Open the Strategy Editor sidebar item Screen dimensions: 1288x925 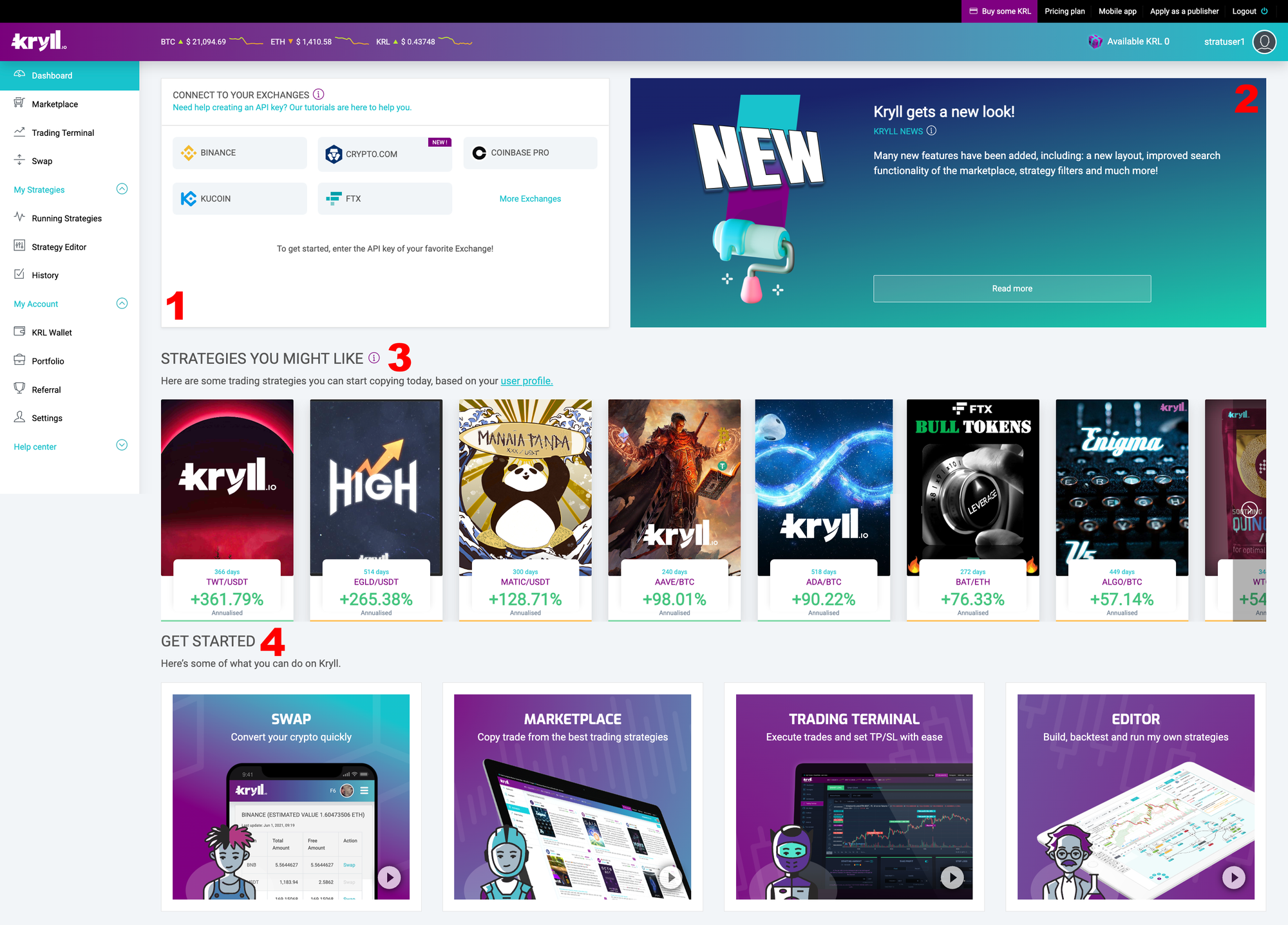click(x=70, y=247)
